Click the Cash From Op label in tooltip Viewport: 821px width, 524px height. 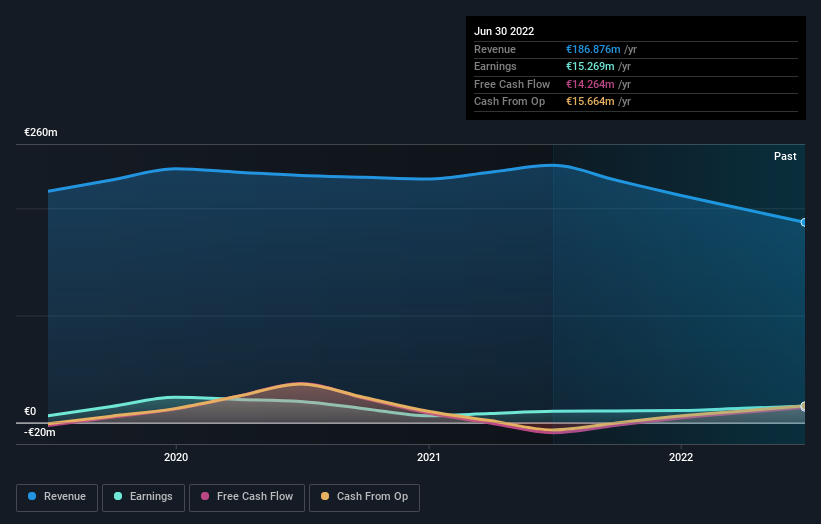(x=509, y=102)
